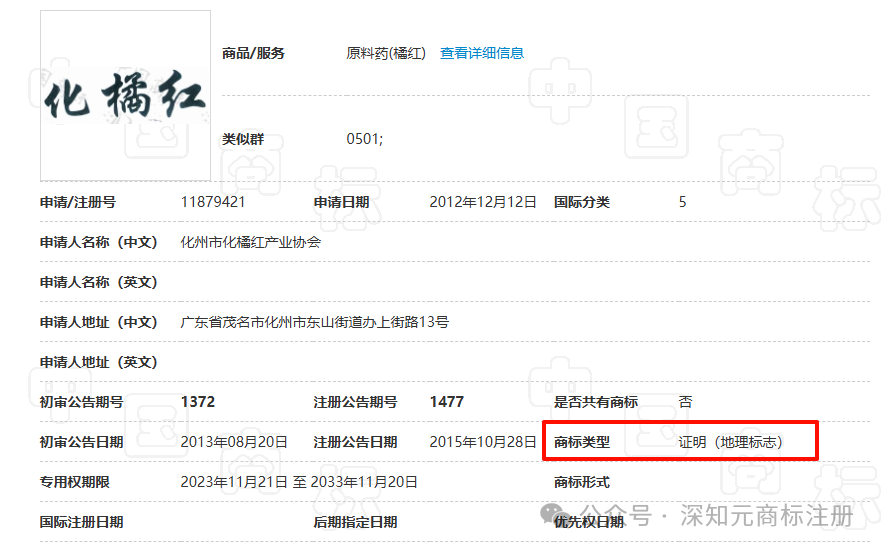Select the registration number 11879421
The height and width of the screenshot is (550, 881).
(213, 202)
